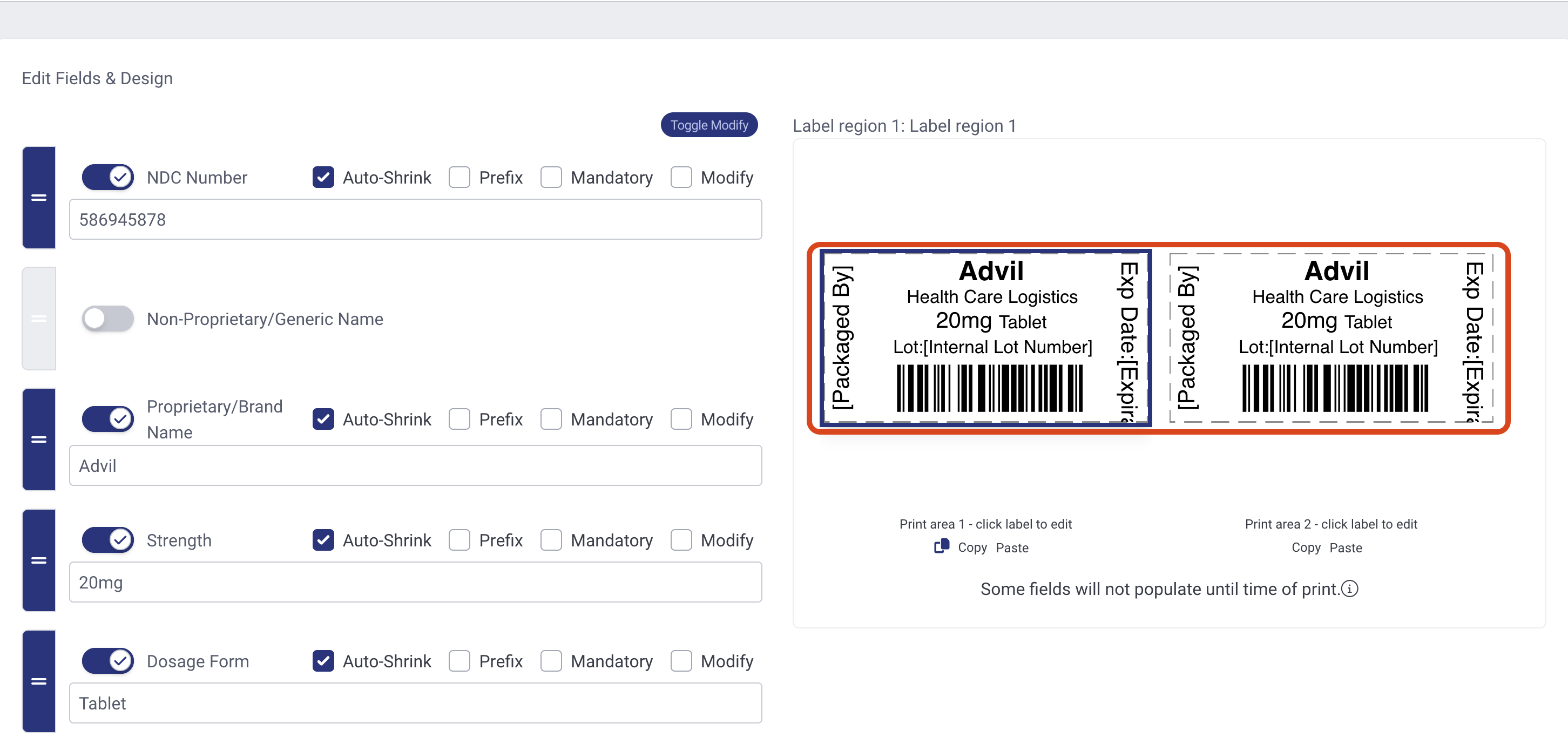Check Prefix for NDC Number
This screenshot has height=744, width=1568.
(459, 177)
